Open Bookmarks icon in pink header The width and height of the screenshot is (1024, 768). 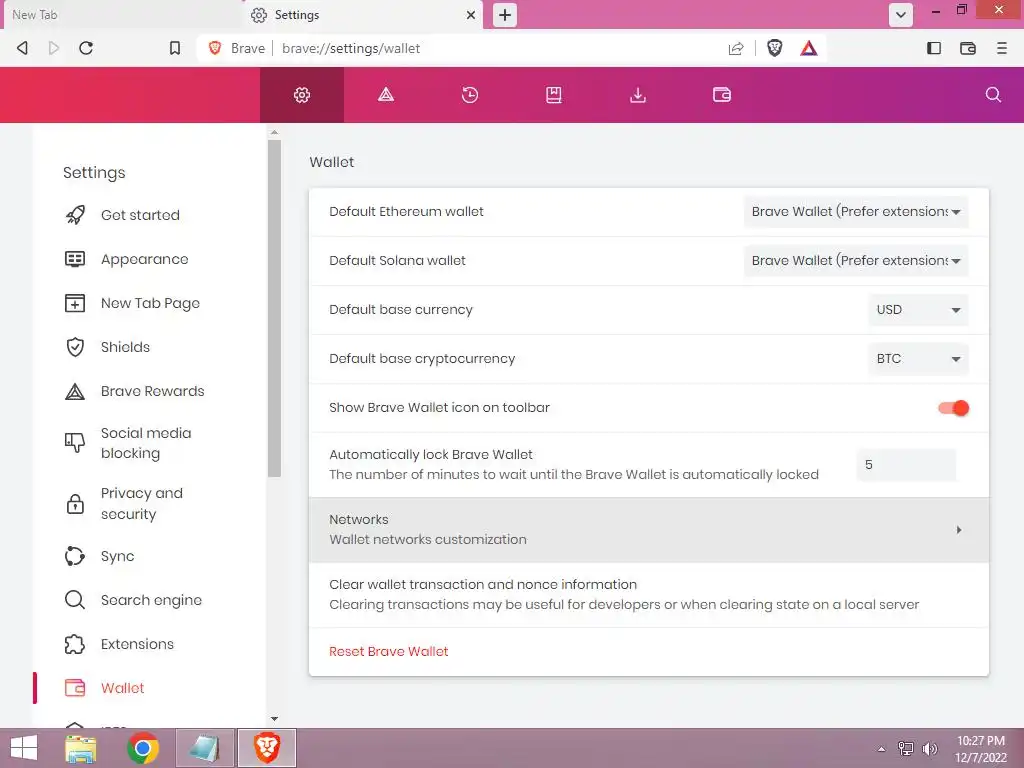point(554,95)
